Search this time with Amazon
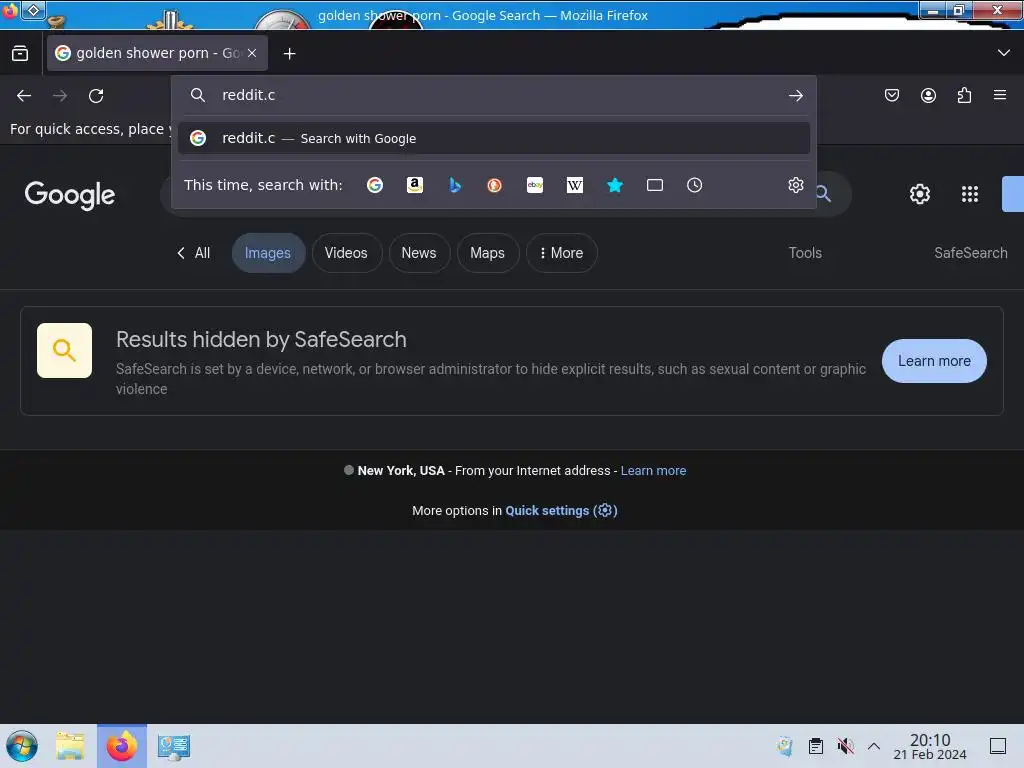 click(415, 185)
